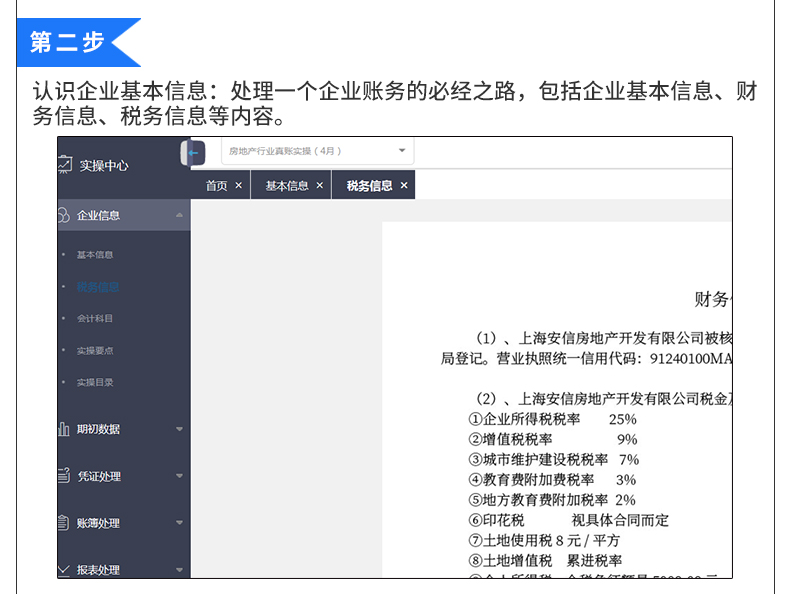
Task: Click the 印花税 视具体合同而定 line
Action: tap(568, 520)
